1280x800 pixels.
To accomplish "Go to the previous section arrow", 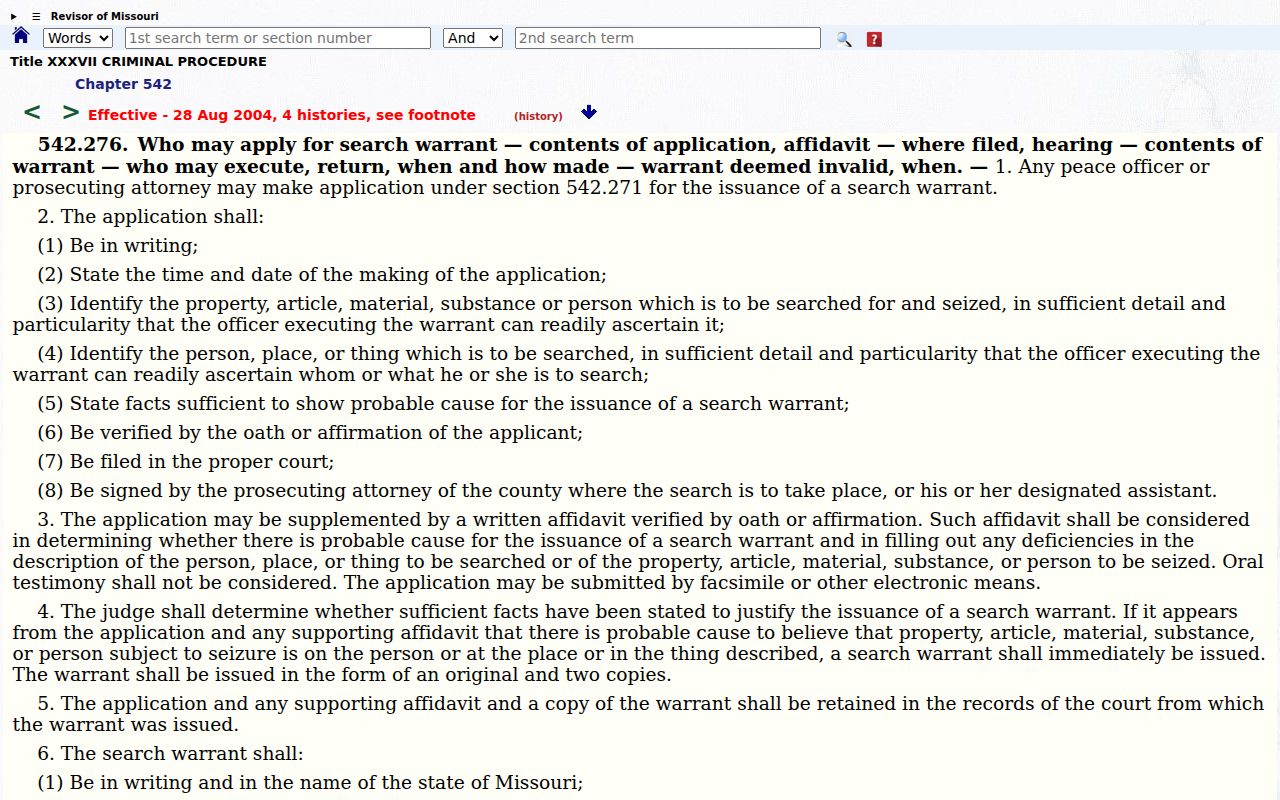I will pyautogui.click(x=32, y=113).
